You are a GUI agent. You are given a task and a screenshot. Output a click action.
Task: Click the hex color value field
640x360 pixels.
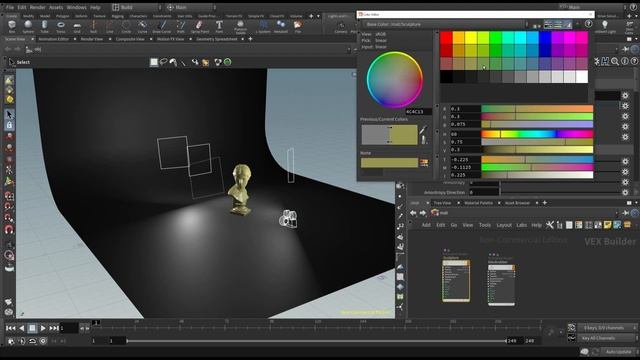(x=418, y=111)
